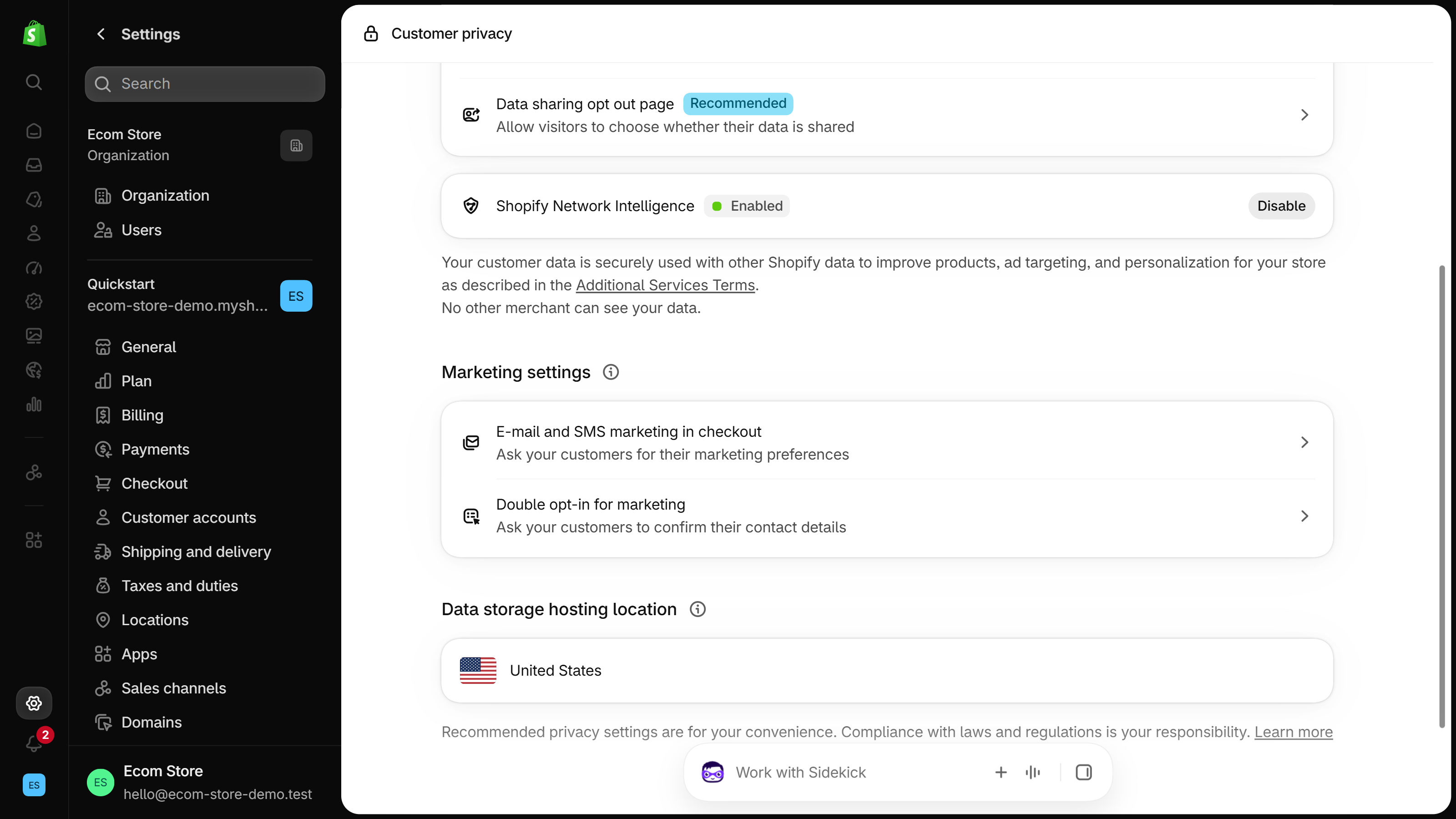Expand Data sharing opt out page chevron
The image size is (1456, 819).
[x=1304, y=115]
